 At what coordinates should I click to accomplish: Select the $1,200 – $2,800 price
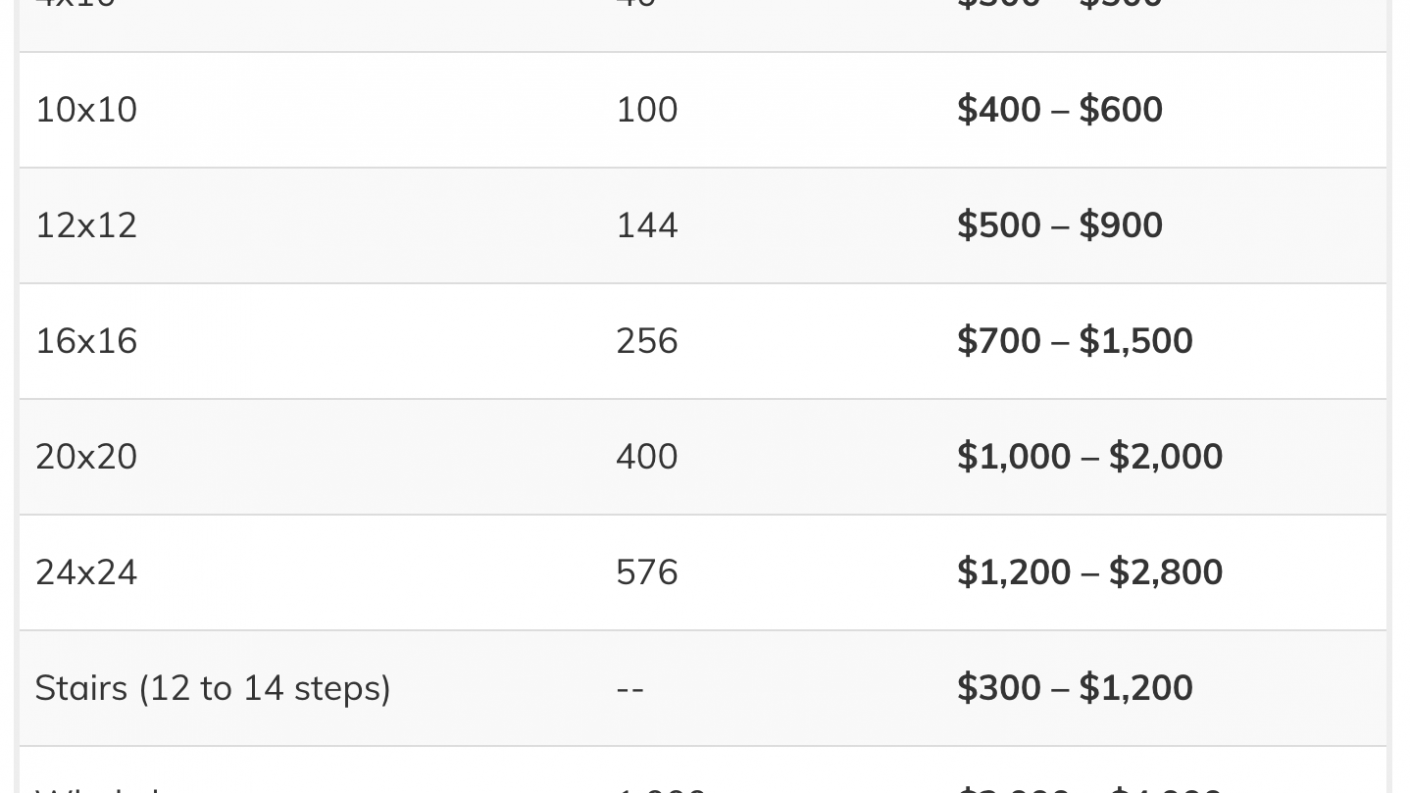pyautogui.click(x=1089, y=572)
